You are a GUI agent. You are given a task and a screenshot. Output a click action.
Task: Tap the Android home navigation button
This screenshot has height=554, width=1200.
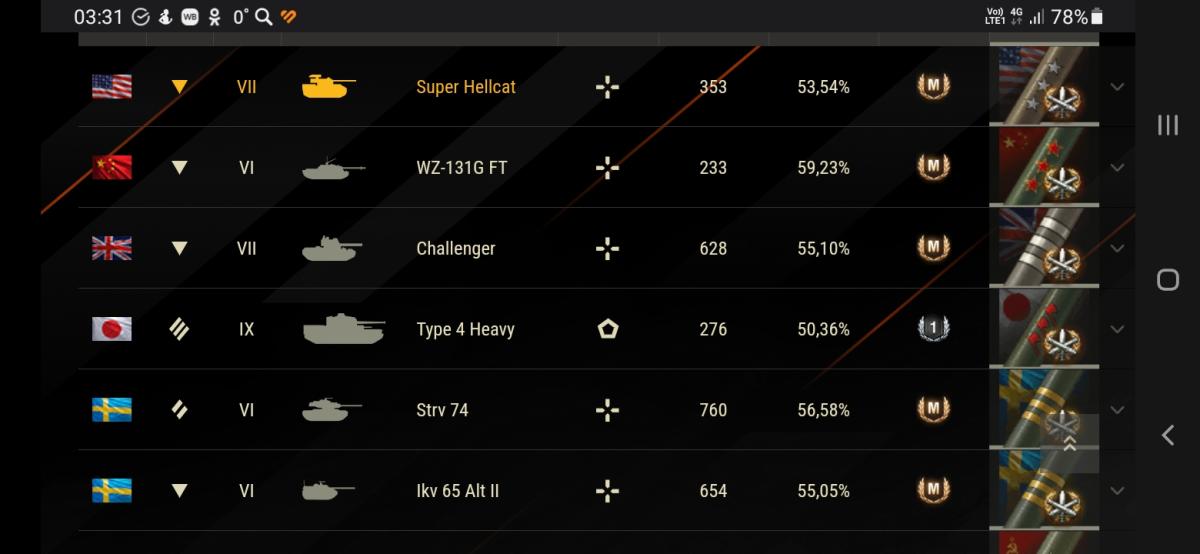(x=1167, y=279)
